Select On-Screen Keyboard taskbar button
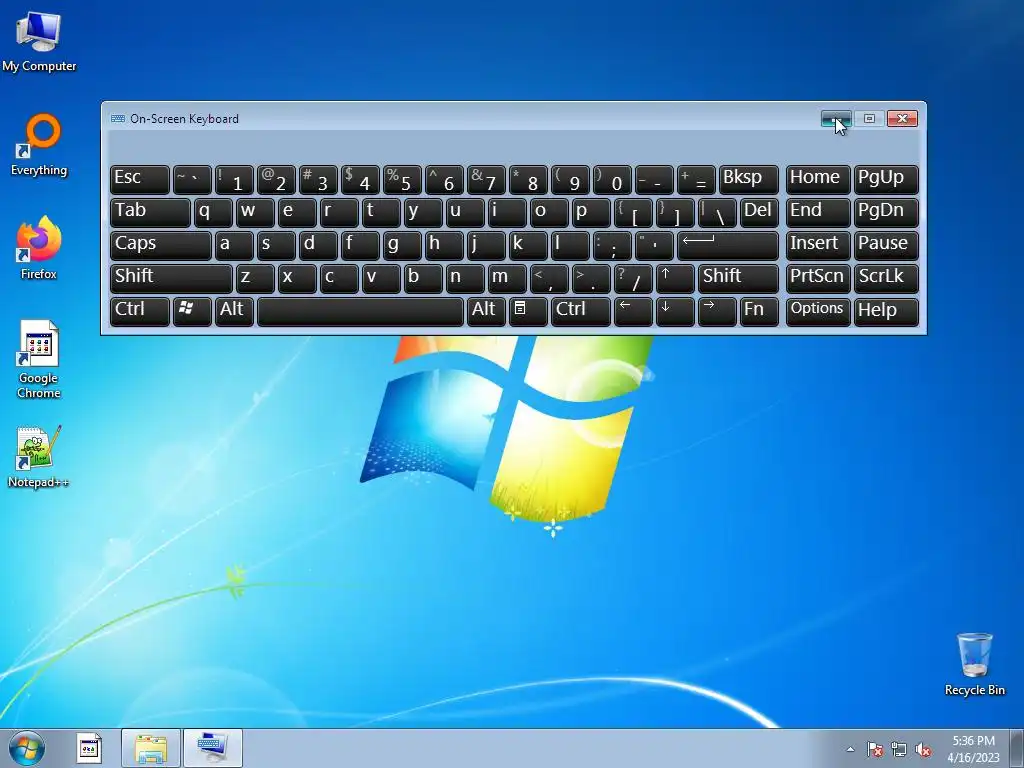The height and width of the screenshot is (768, 1024). pyautogui.click(x=212, y=748)
